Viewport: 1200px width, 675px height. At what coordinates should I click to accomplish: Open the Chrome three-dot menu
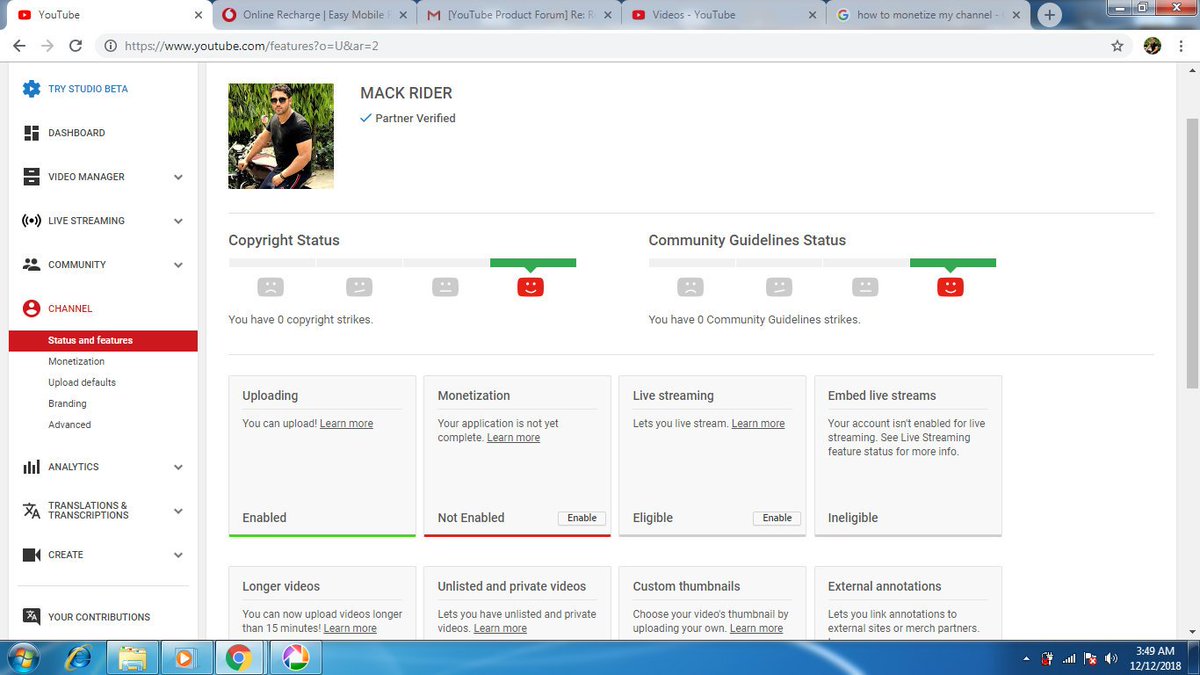(x=1181, y=46)
